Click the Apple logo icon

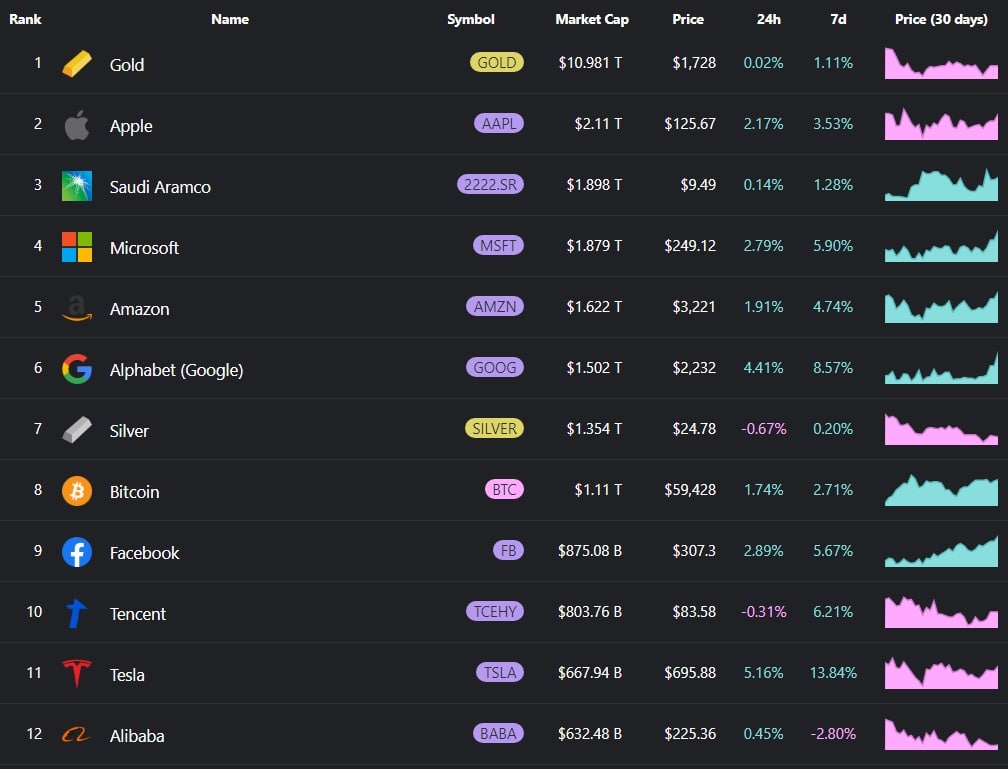click(77, 126)
